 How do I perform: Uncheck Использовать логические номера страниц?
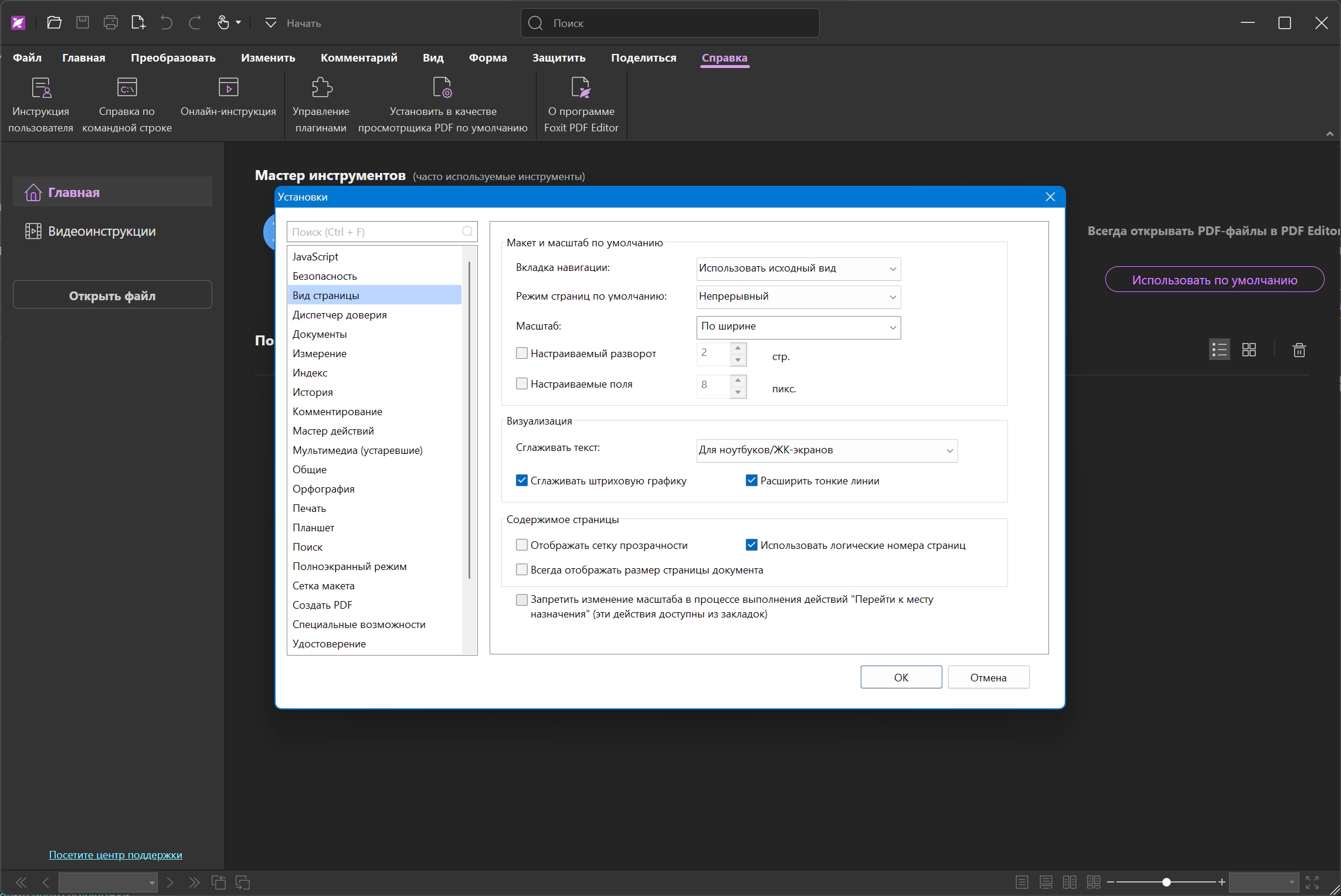[x=751, y=545]
